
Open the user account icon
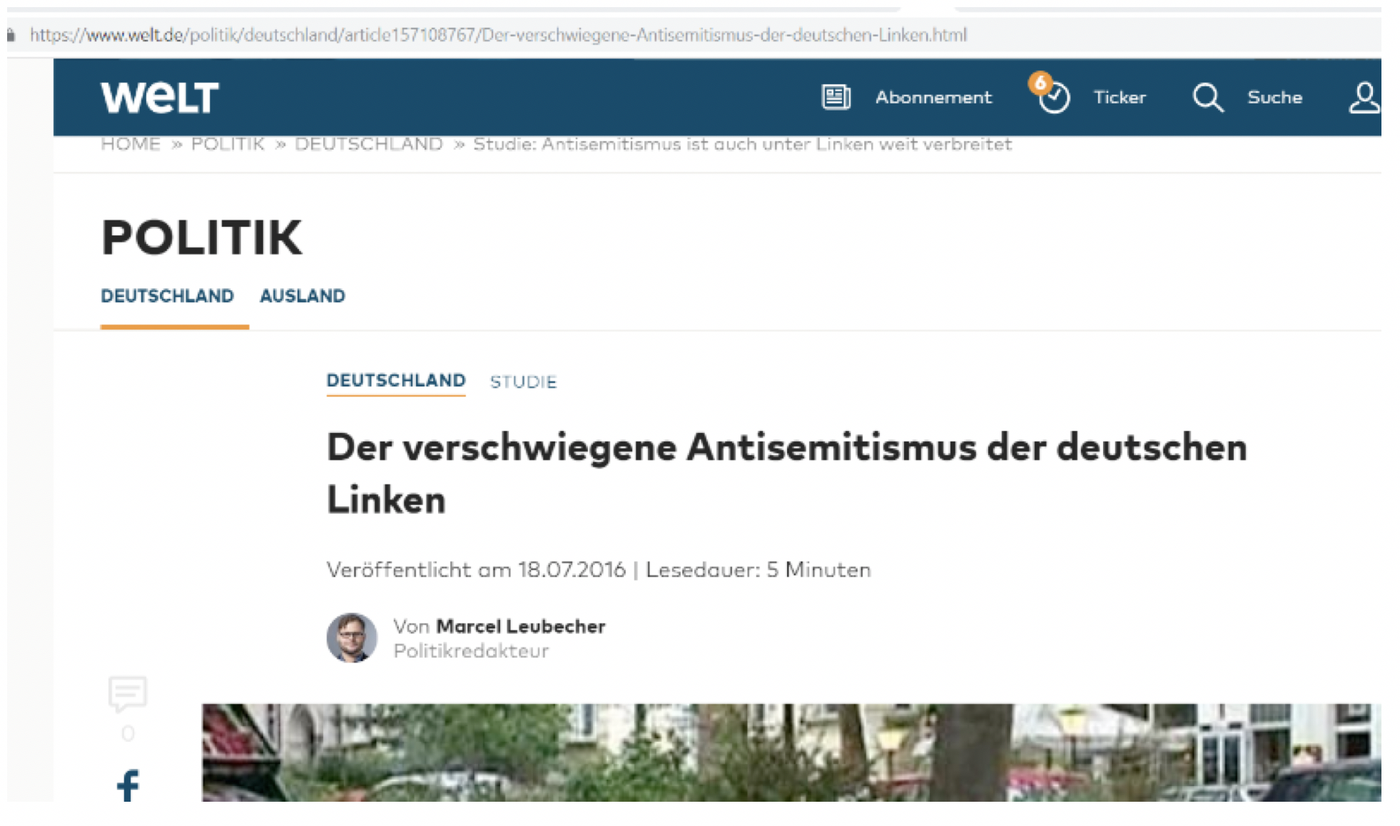[x=1365, y=97]
